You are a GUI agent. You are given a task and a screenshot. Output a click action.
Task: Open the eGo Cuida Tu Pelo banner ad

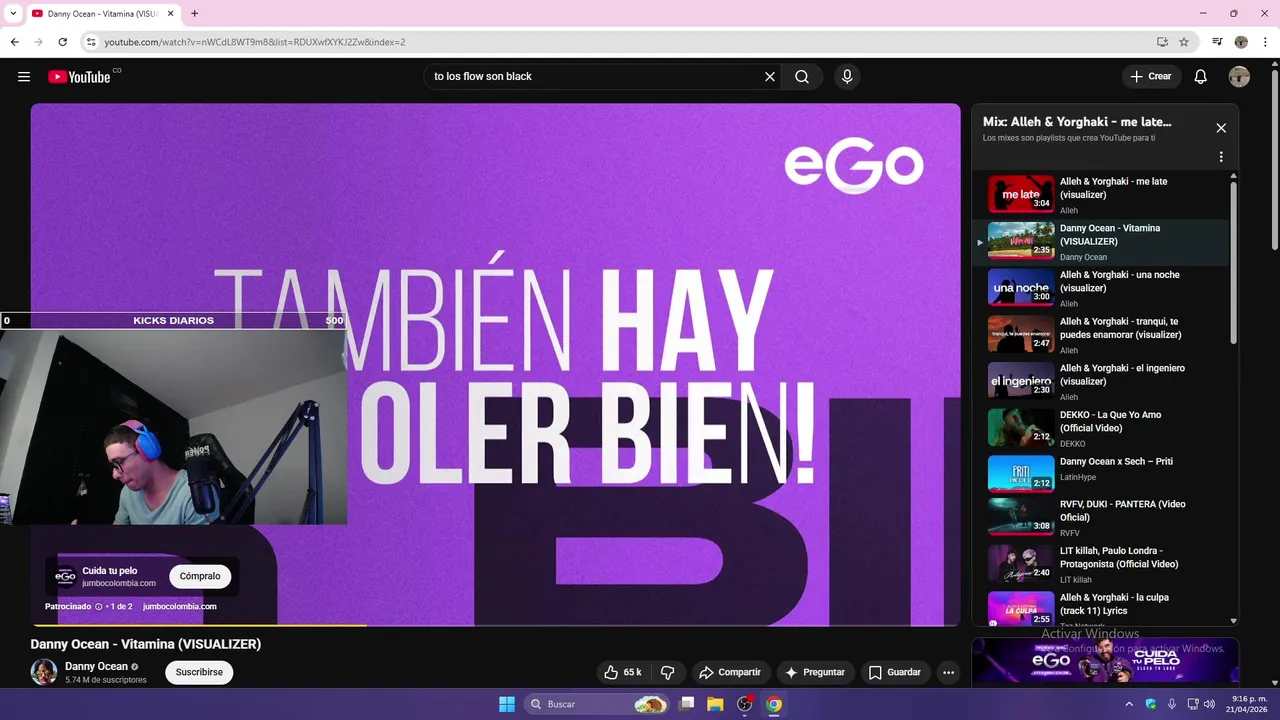click(x=1105, y=662)
